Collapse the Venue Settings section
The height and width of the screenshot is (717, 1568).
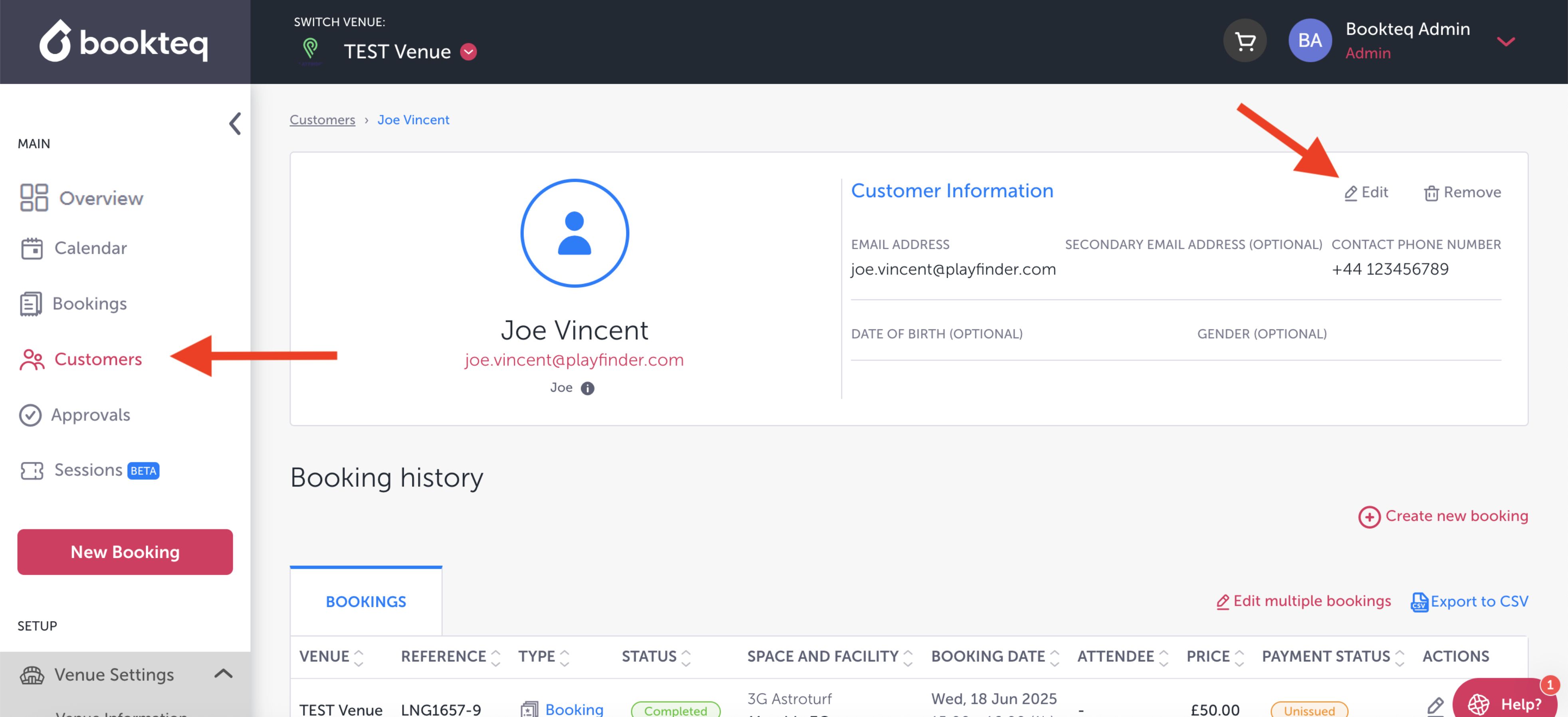tap(223, 673)
